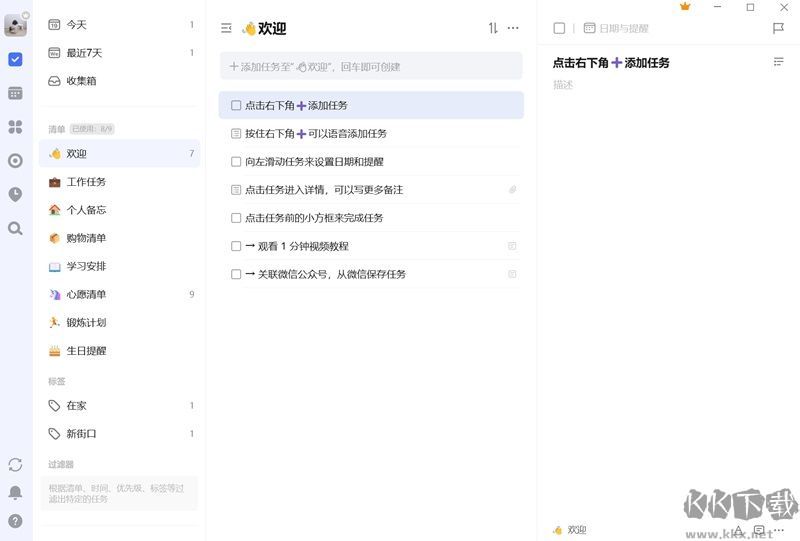Screen dimensions: 800x541
Task: Open the 收集箱 inbox list
Action: (81, 81)
